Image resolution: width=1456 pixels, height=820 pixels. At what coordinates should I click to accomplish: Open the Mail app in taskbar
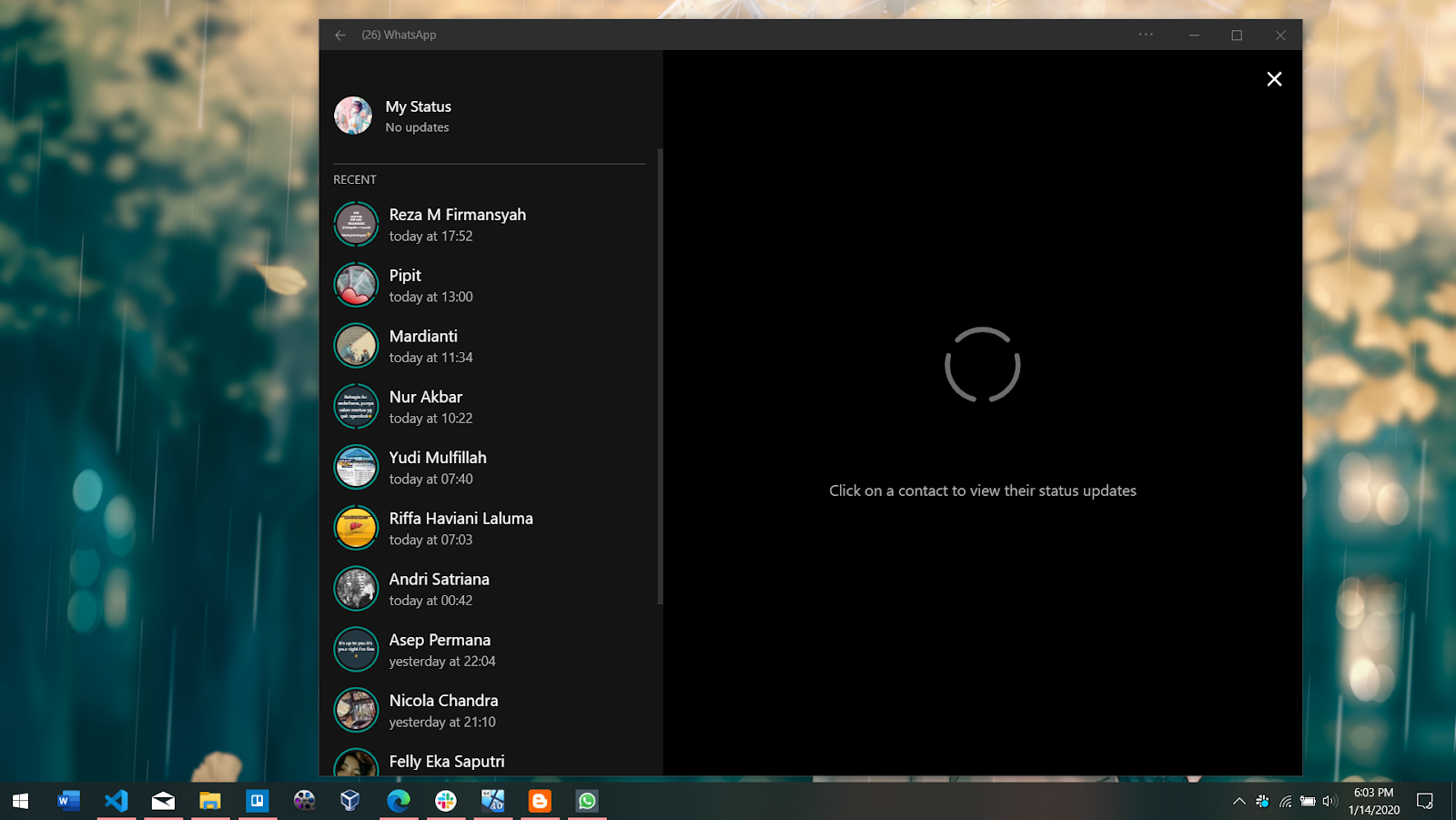pyautogui.click(x=163, y=801)
